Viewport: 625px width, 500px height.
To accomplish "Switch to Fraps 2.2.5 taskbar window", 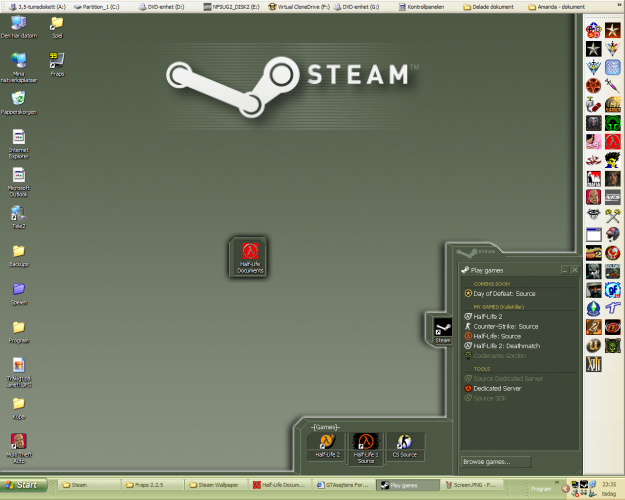I will pos(152,485).
